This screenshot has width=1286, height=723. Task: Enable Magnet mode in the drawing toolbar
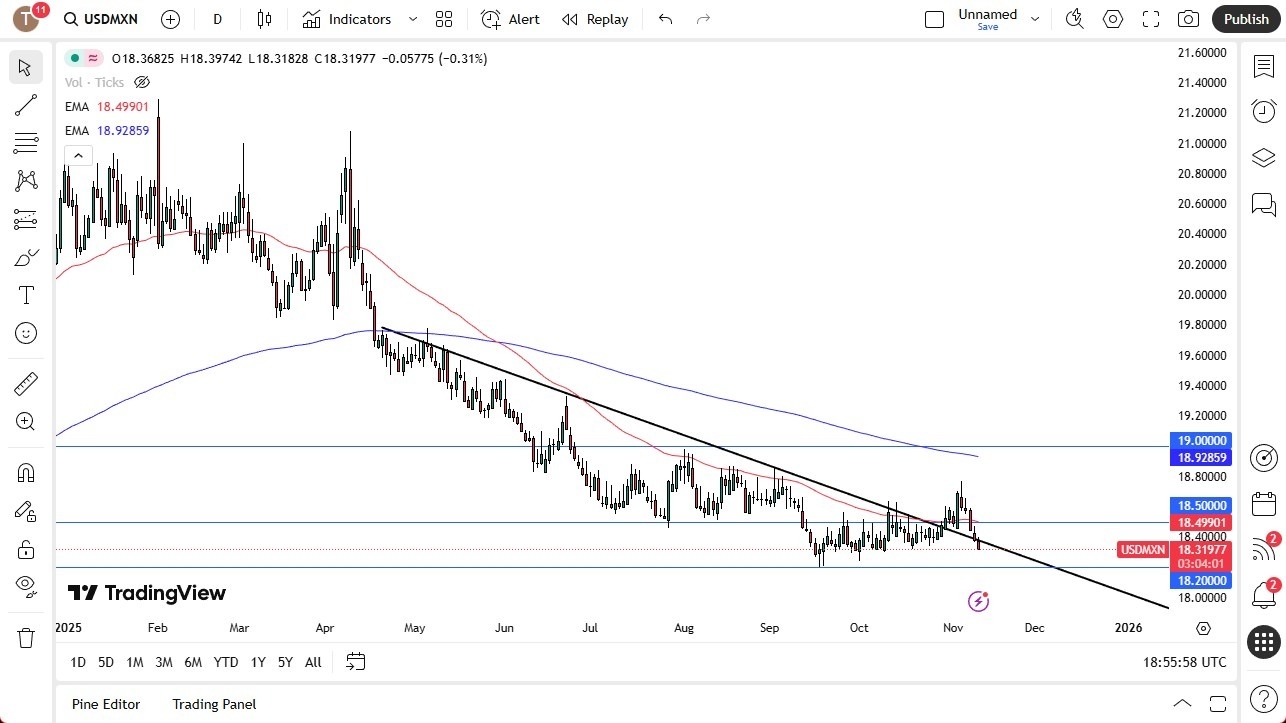tap(26, 471)
